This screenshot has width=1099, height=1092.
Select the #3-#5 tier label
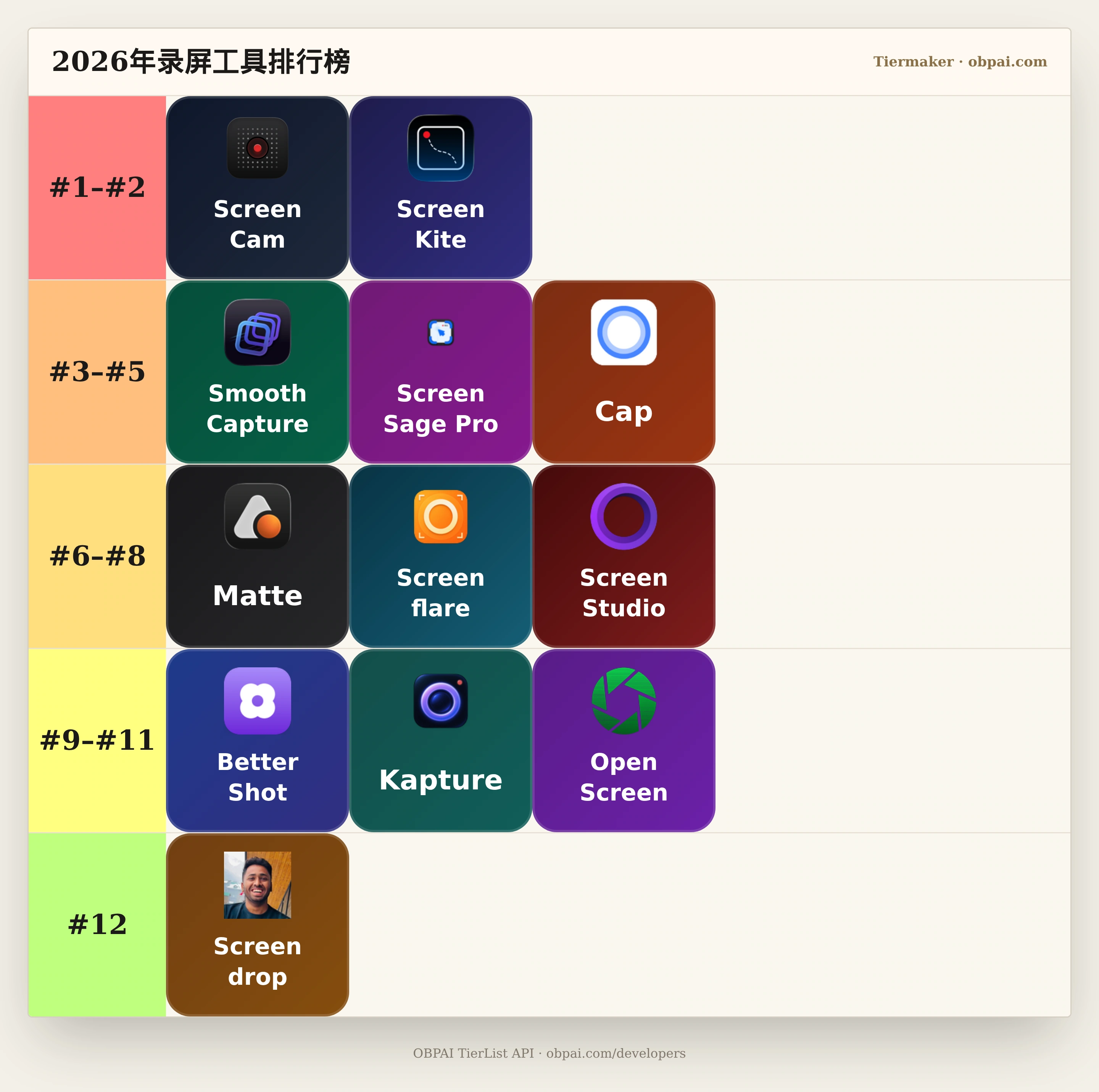pos(97,372)
